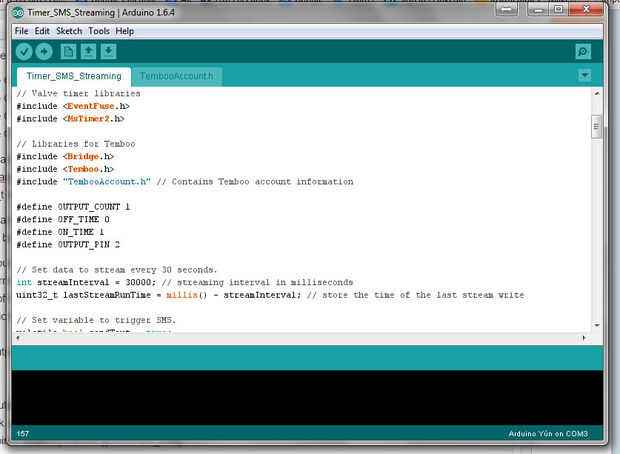Click the millis() call in code

(x=187, y=295)
